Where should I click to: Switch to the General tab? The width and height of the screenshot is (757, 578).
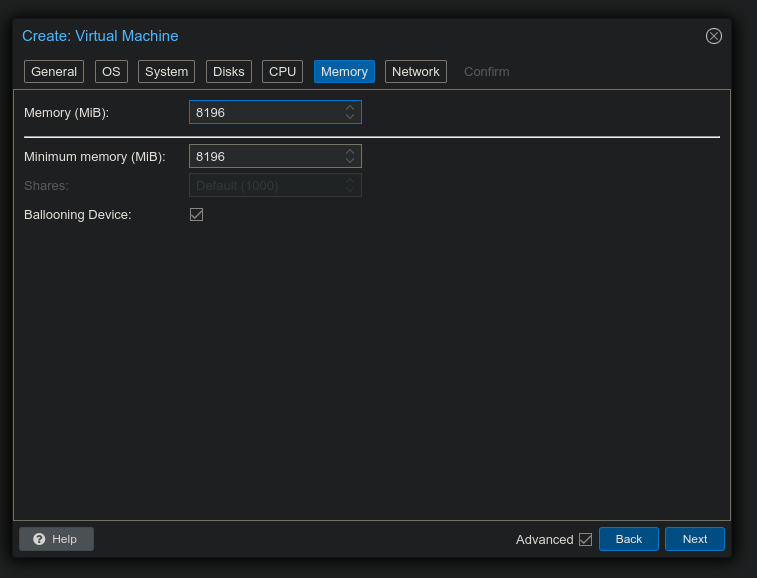54,72
